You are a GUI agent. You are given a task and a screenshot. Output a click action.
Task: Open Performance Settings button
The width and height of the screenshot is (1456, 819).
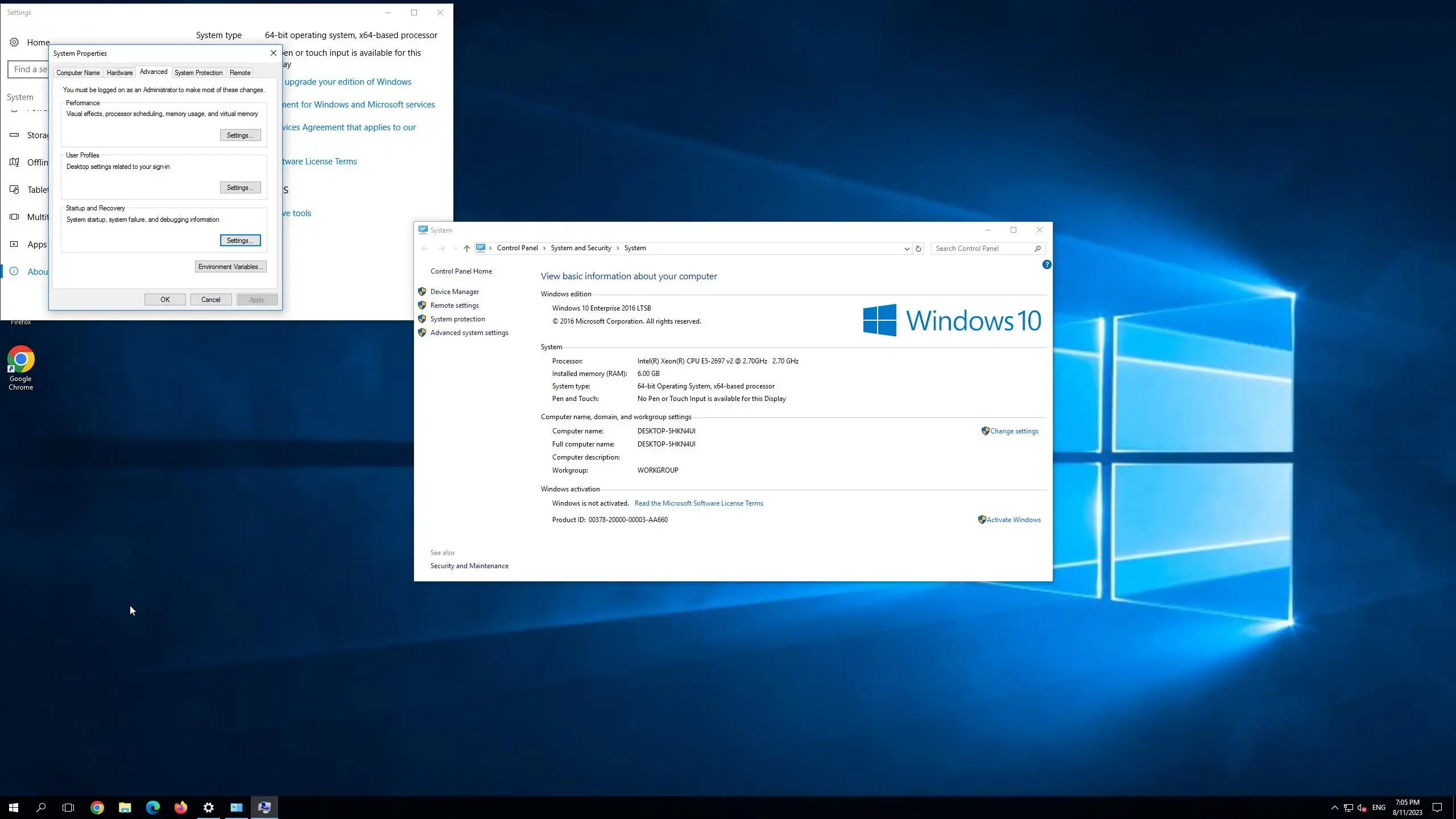[x=240, y=135]
